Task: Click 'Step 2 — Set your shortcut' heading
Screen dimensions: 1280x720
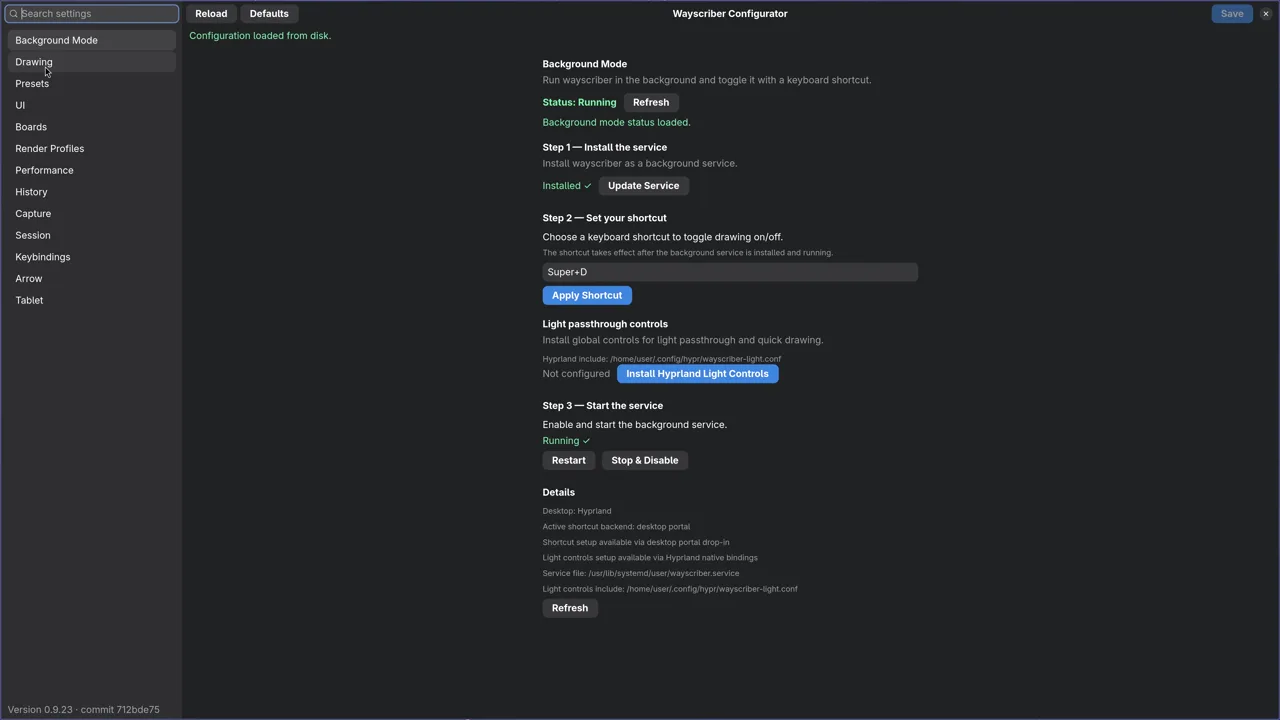Action: pyautogui.click(x=604, y=218)
